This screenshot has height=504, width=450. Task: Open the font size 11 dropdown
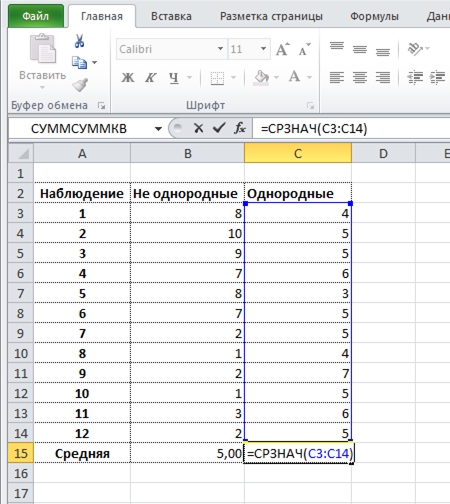263,49
